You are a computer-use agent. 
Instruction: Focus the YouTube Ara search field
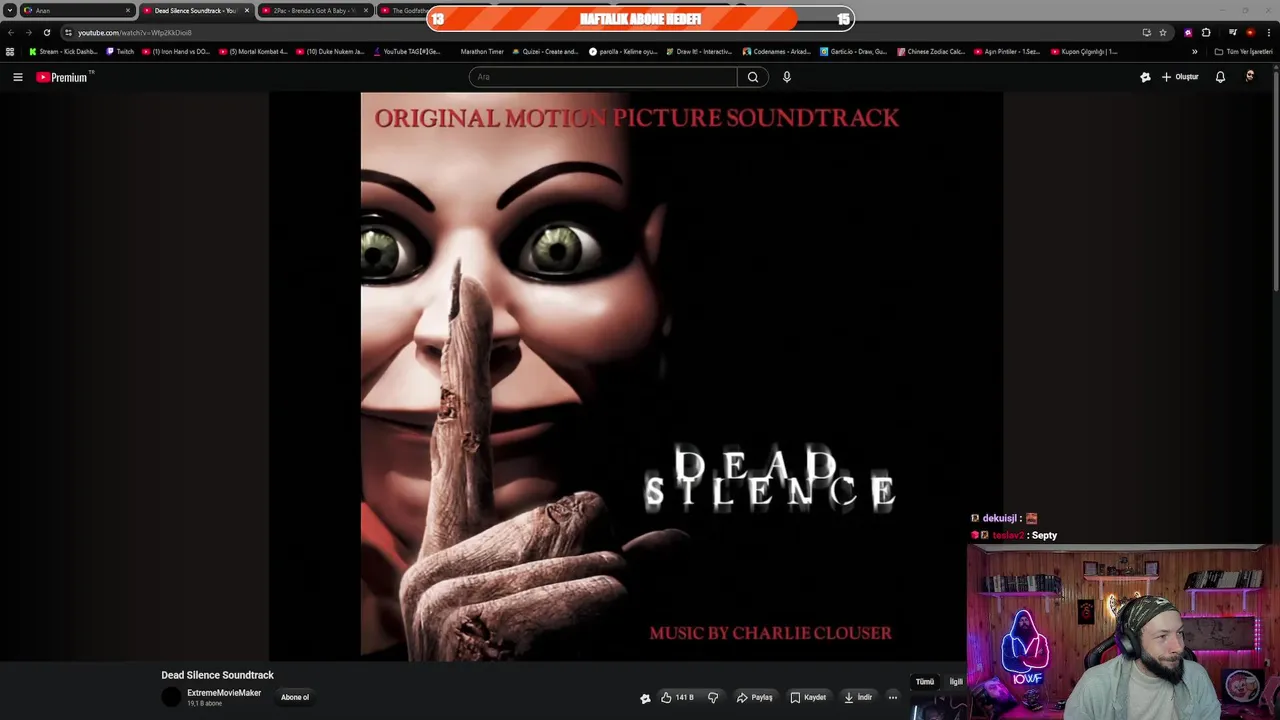(603, 77)
